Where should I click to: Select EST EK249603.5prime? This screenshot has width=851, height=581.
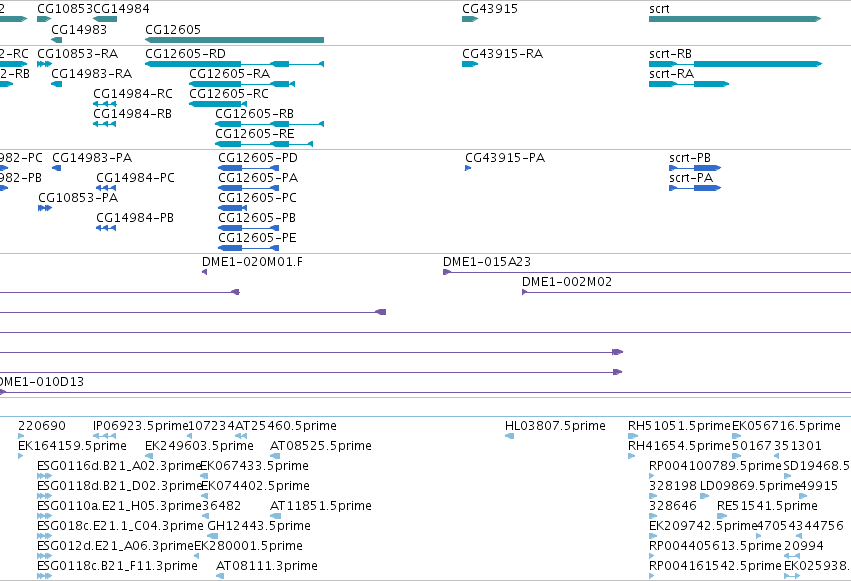click(149, 456)
